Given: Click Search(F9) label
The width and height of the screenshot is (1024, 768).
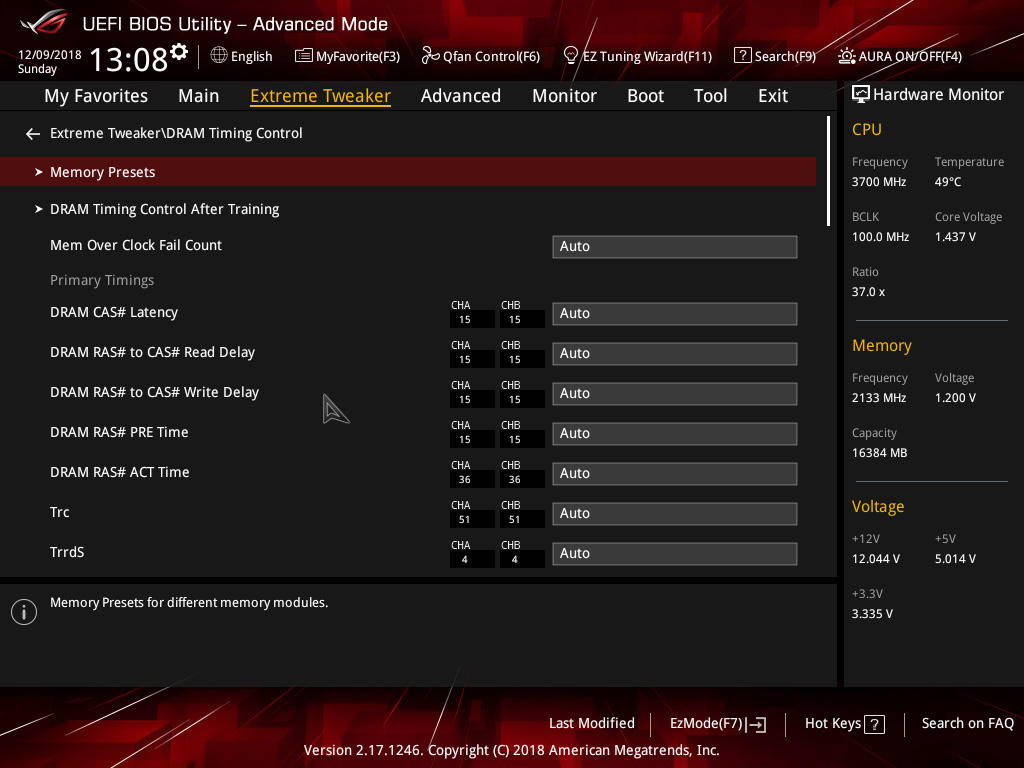Looking at the screenshot, I should 786,57.
